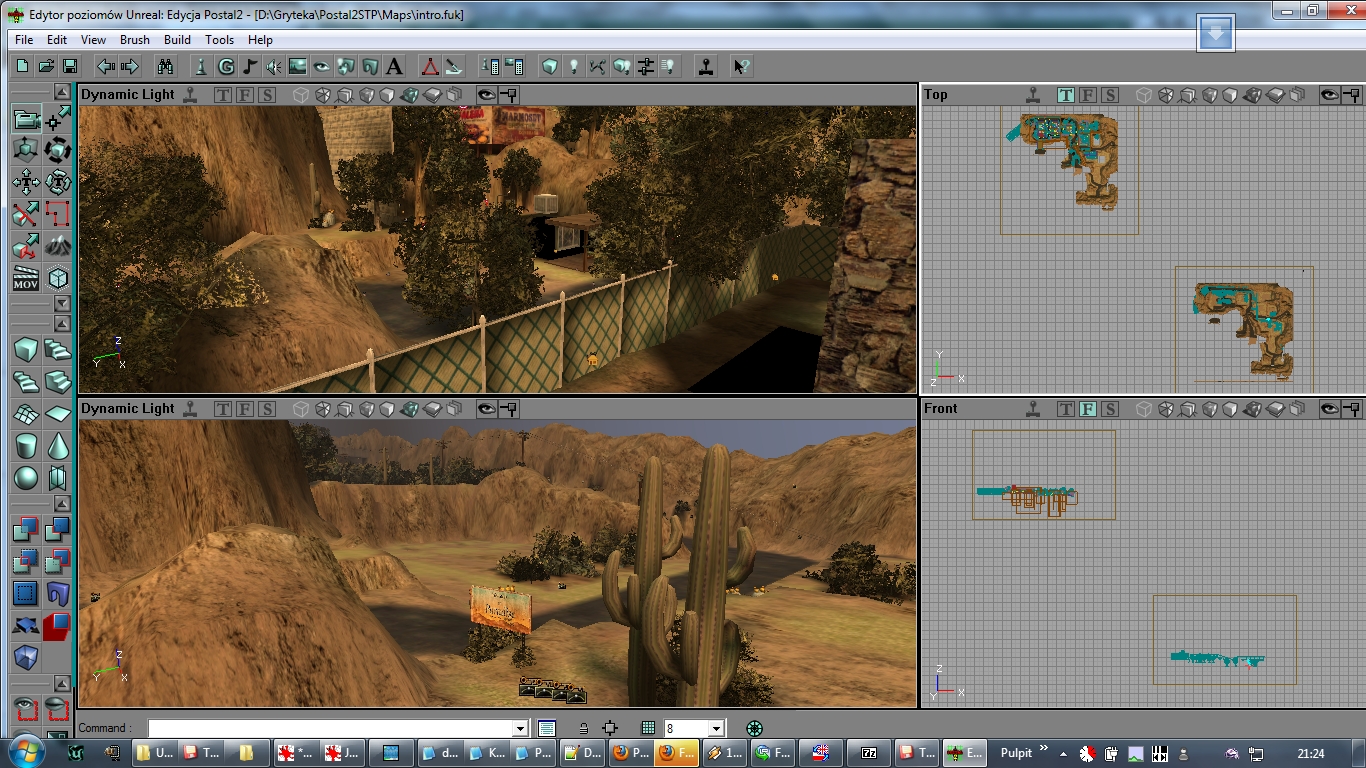The height and width of the screenshot is (768, 1366).
Task: Click the CSG Subtract brush icon
Action: (x=58, y=529)
